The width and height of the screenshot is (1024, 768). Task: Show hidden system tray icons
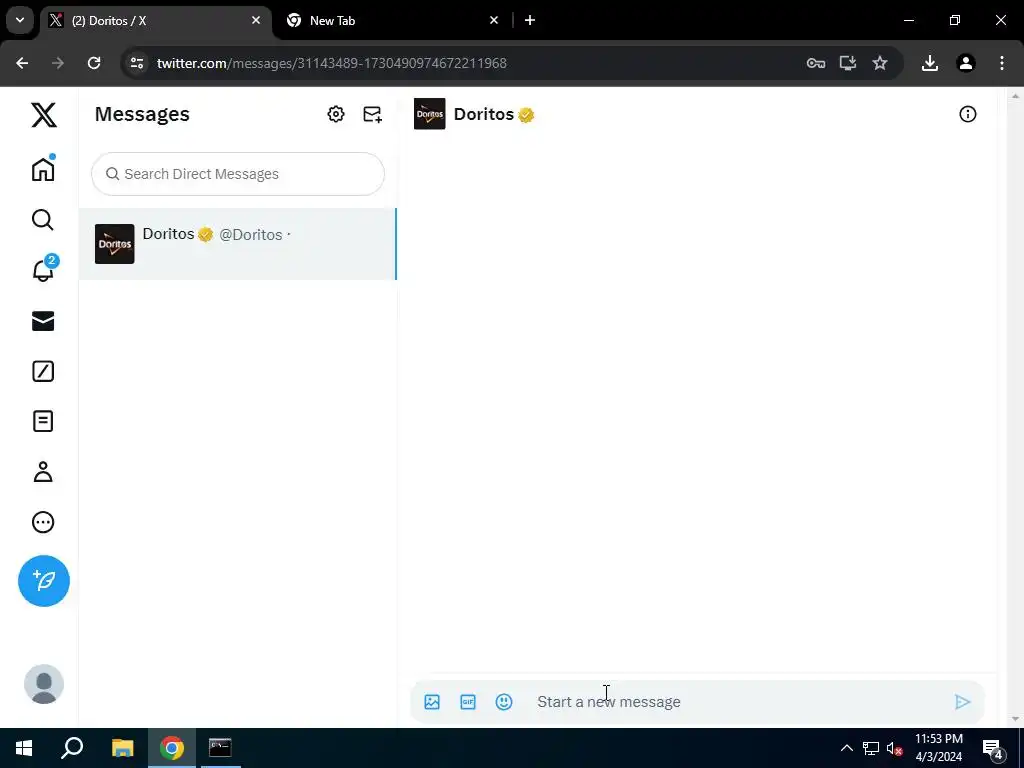tap(846, 748)
